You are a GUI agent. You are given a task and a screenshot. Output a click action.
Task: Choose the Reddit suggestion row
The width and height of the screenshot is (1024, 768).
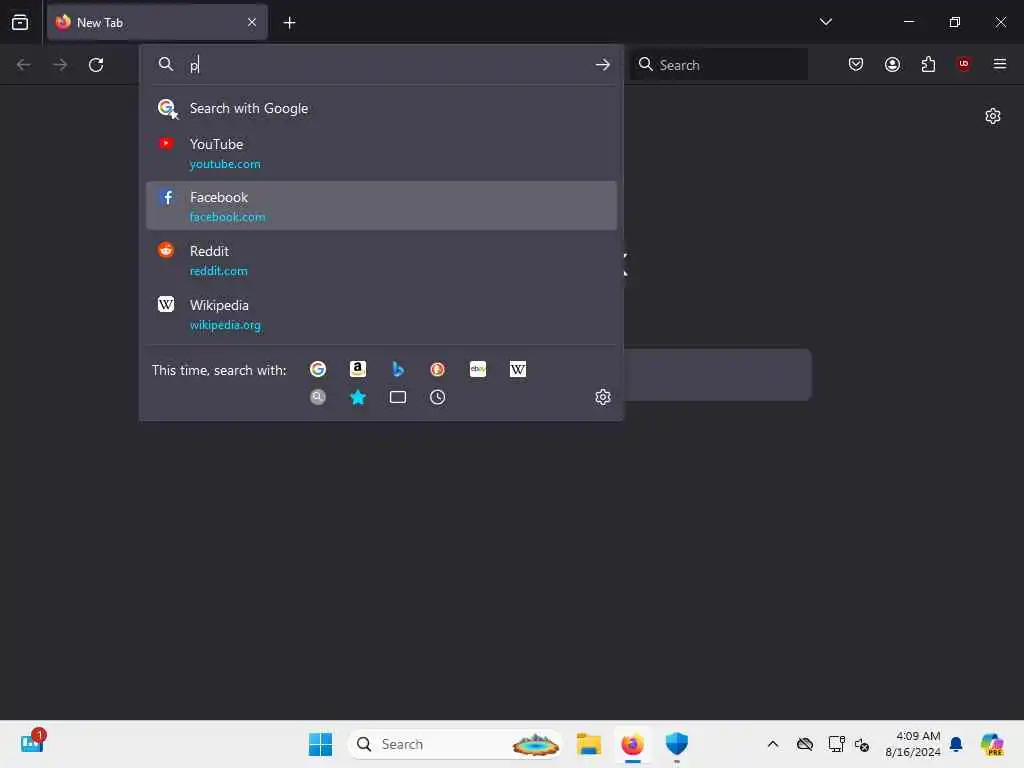(381, 260)
